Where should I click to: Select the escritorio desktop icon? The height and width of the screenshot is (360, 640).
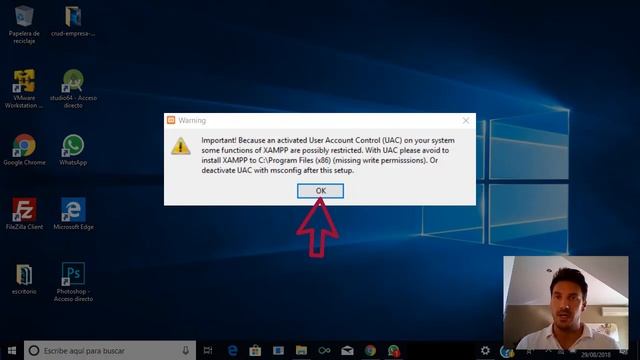click(24, 279)
